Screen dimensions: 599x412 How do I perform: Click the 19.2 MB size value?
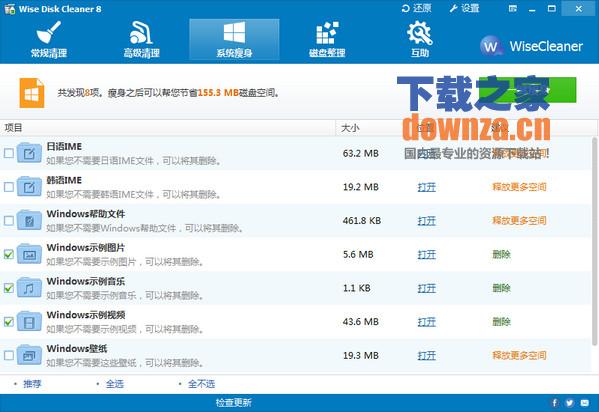click(x=361, y=187)
